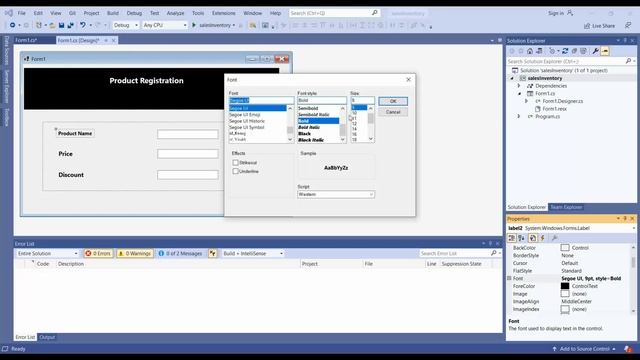
Task: Click the Home icon in Solution Explorer
Action: tap(530, 51)
